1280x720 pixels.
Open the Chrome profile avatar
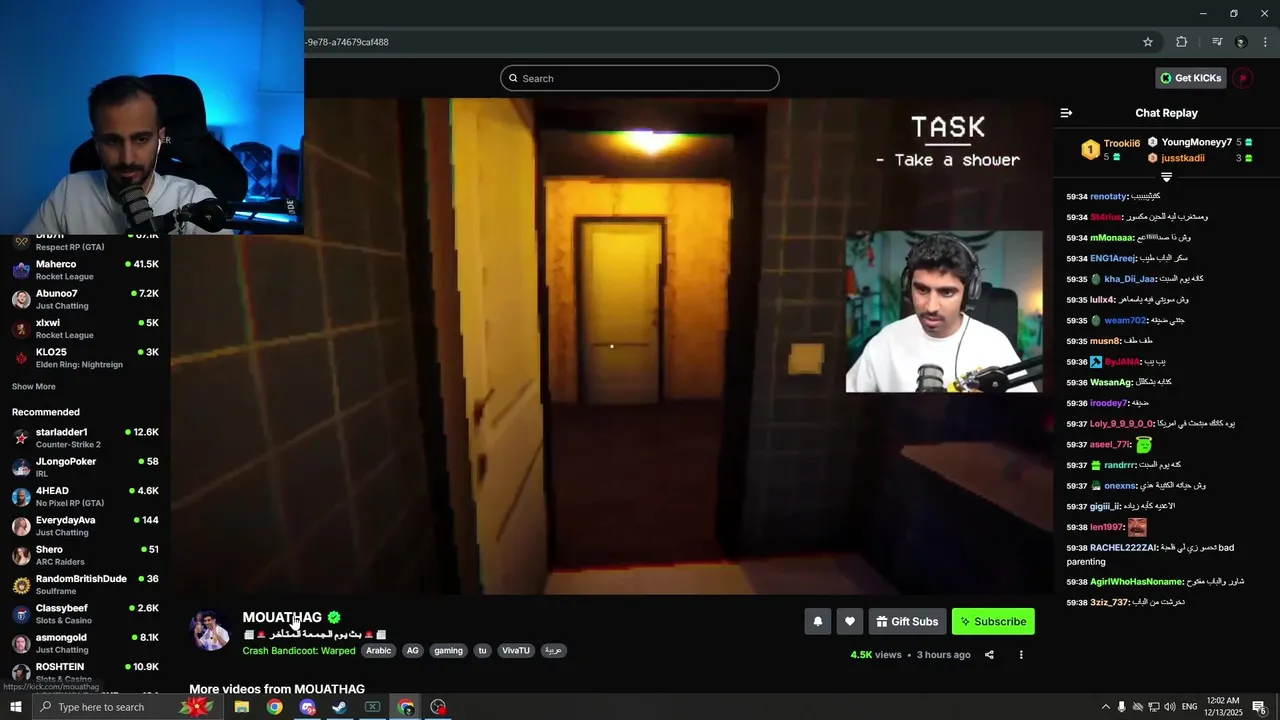click(x=1241, y=42)
